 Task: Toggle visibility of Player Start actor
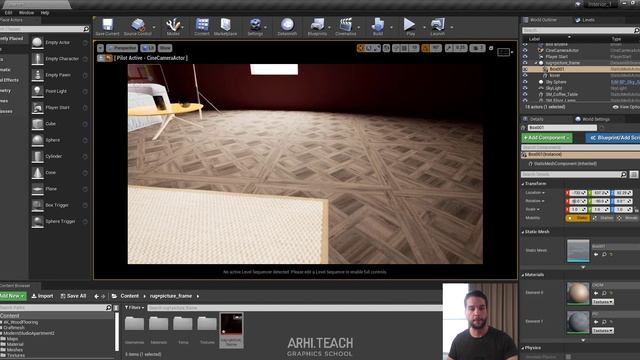[525, 57]
